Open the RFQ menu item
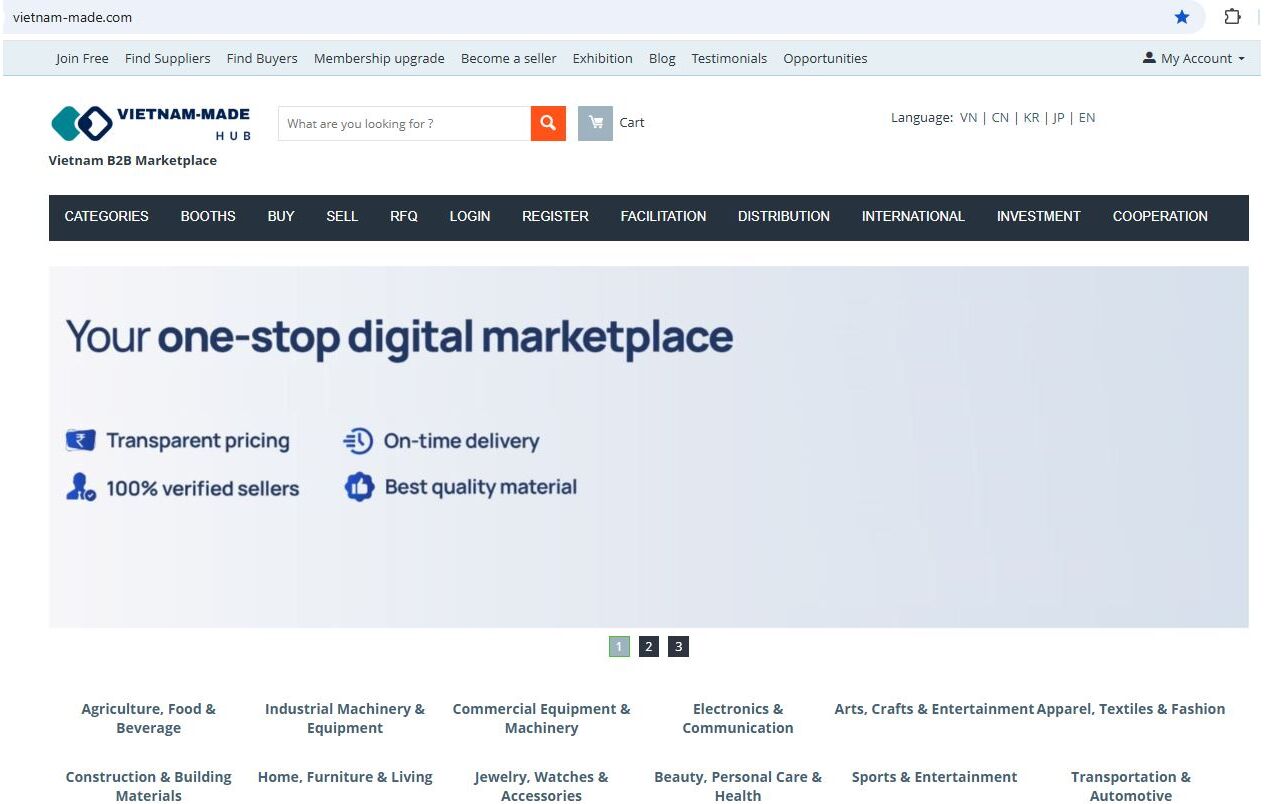 (x=404, y=217)
